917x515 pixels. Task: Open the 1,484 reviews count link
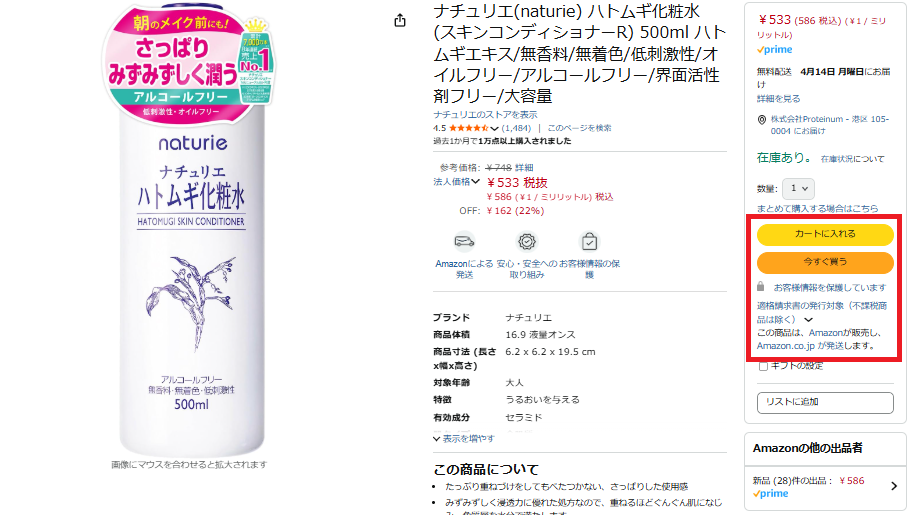tap(516, 128)
